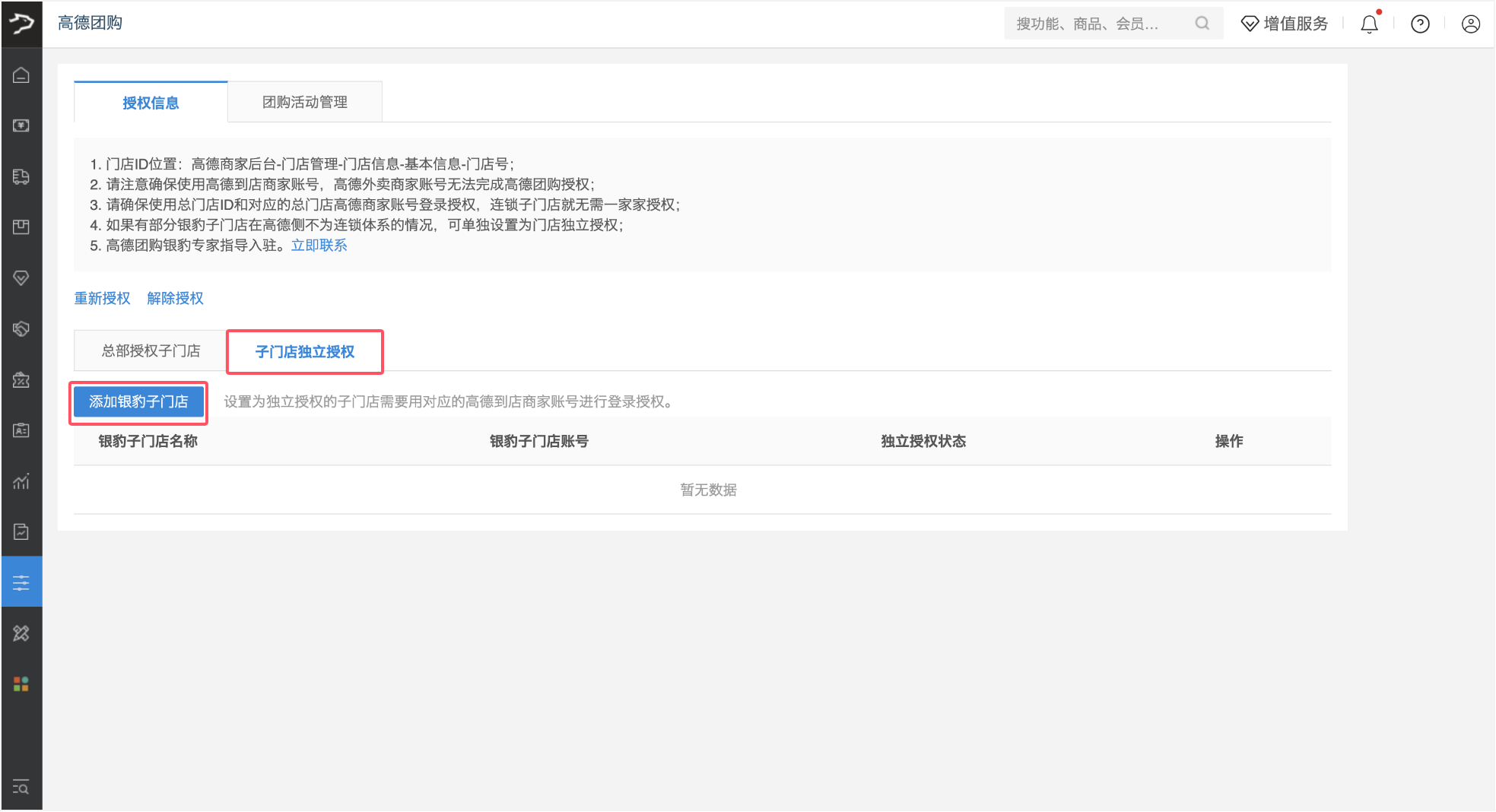1496x812 pixels.
Task: Click the home icon in sidebar
Action: pyautogui.click(x=21, y=75)
